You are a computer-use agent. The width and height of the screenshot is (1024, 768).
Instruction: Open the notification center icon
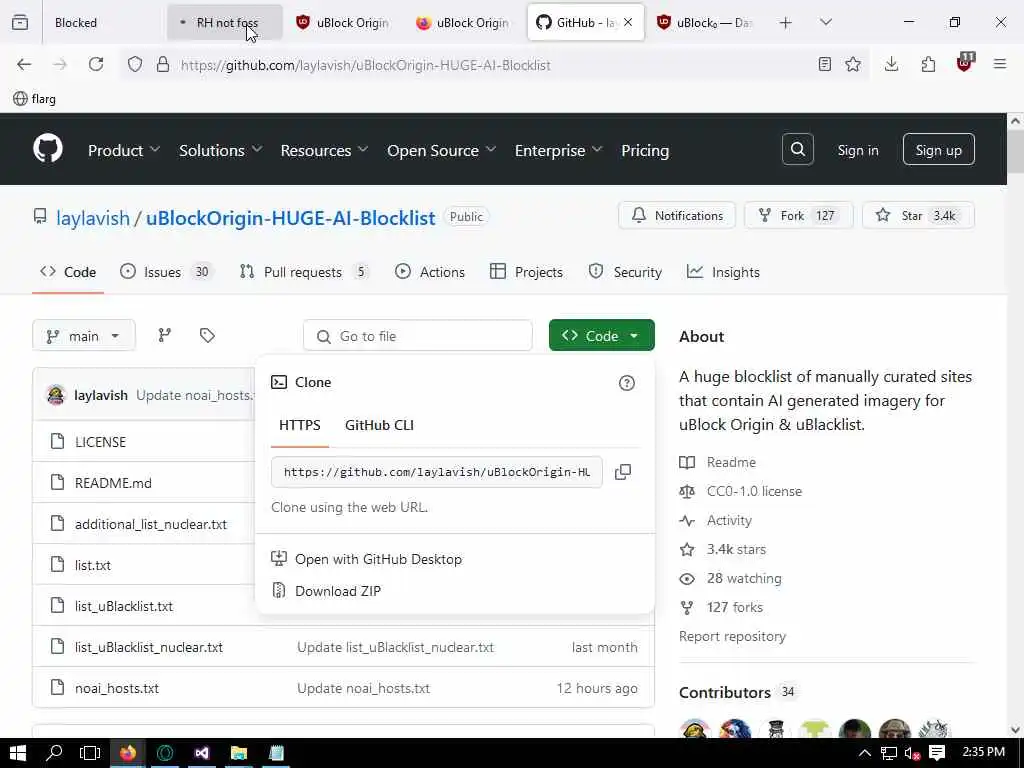[x=937, y=753]
